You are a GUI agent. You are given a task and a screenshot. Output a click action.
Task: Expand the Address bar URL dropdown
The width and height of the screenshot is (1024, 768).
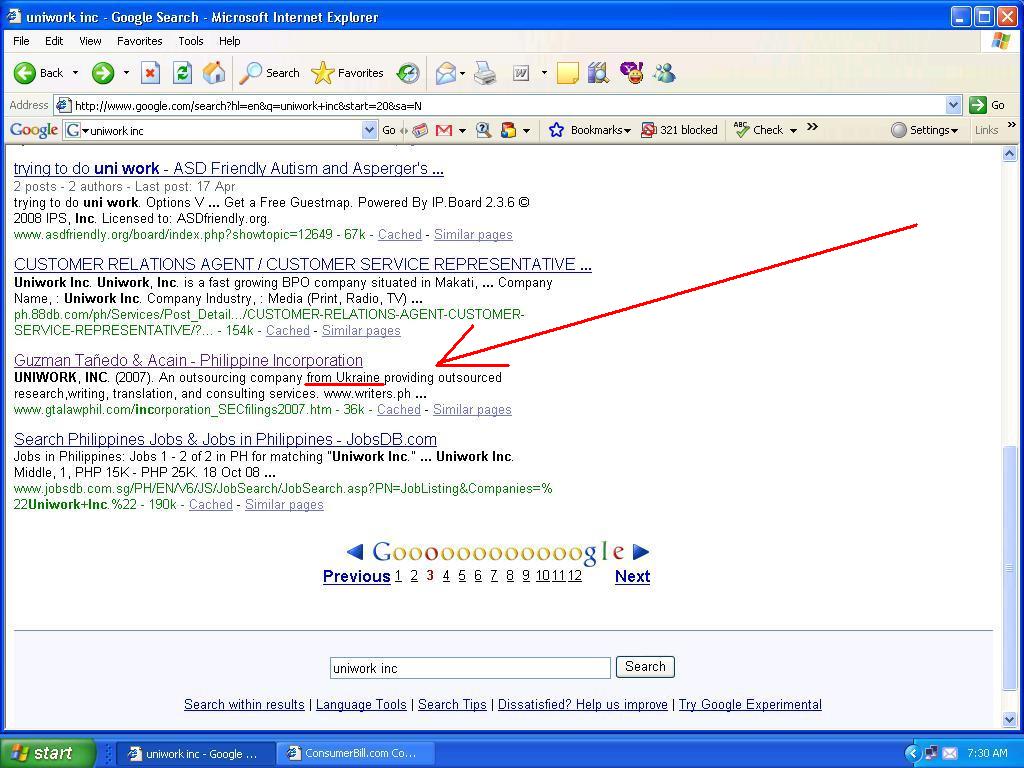pos(953,105)
